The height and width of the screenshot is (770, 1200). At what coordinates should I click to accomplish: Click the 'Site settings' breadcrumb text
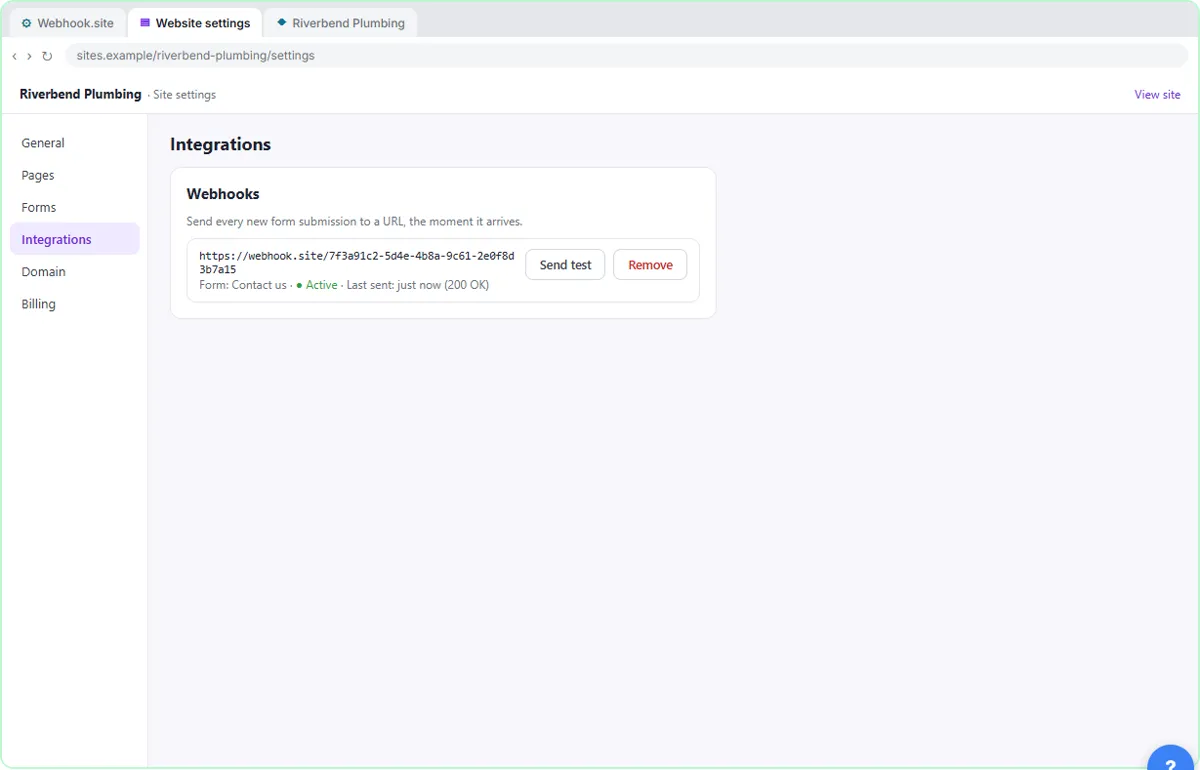point(184,95)
